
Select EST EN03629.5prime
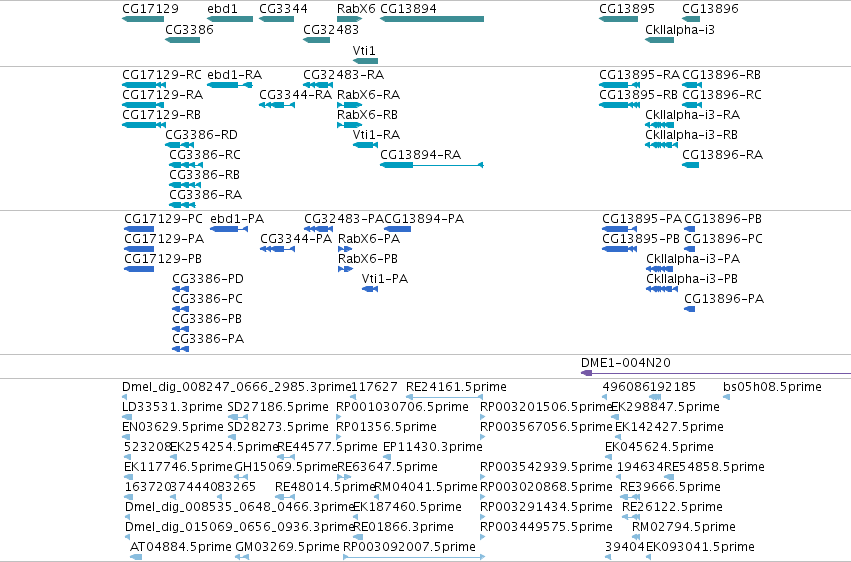tap(127, 437)
